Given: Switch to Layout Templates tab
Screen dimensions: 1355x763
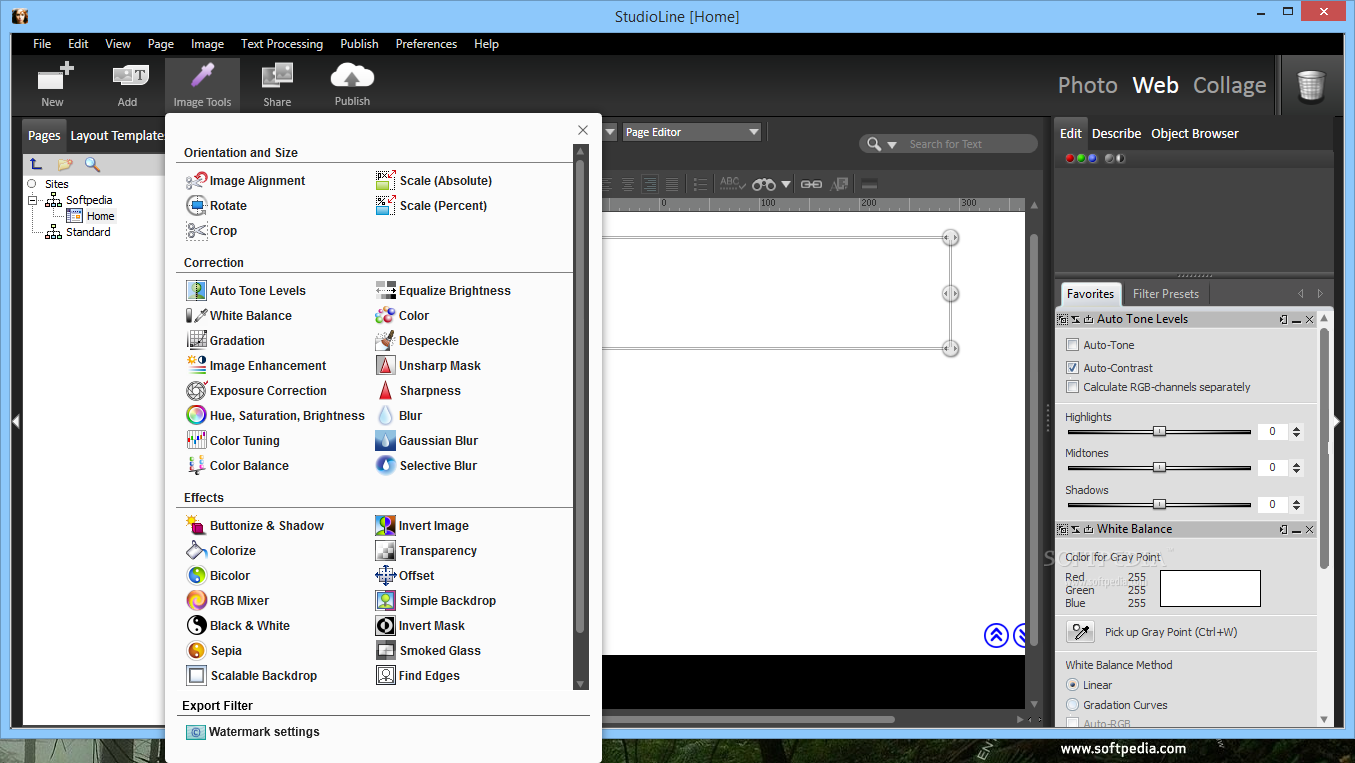Looking at the screenshot, I should [x=116, y=136].
